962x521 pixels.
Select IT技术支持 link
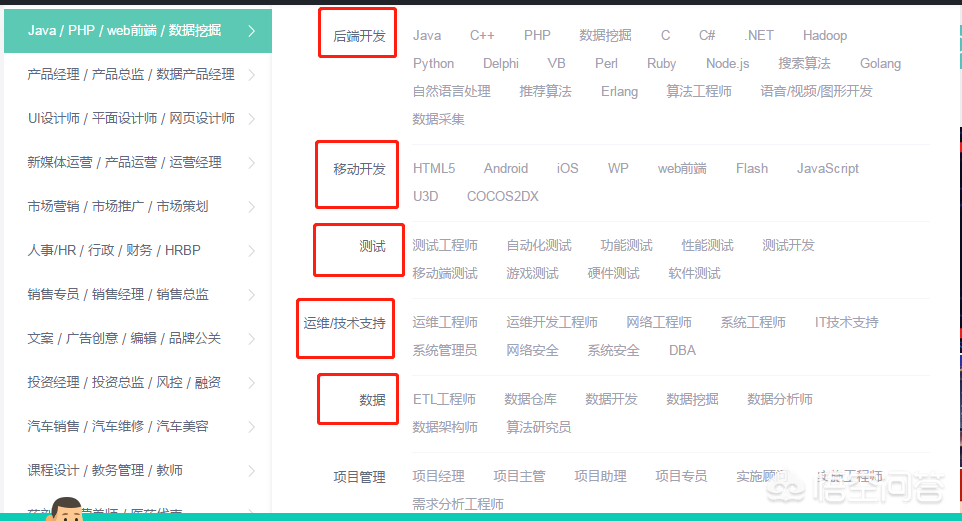(x=847, y=322)
